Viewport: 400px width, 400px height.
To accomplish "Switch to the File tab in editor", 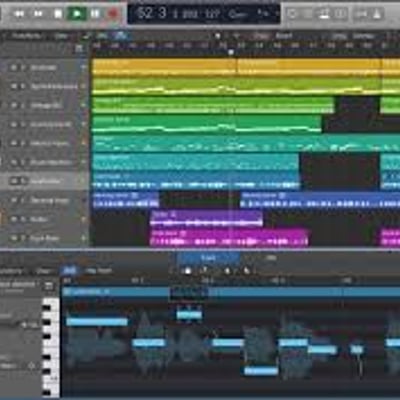I will (x=270, y=258).
